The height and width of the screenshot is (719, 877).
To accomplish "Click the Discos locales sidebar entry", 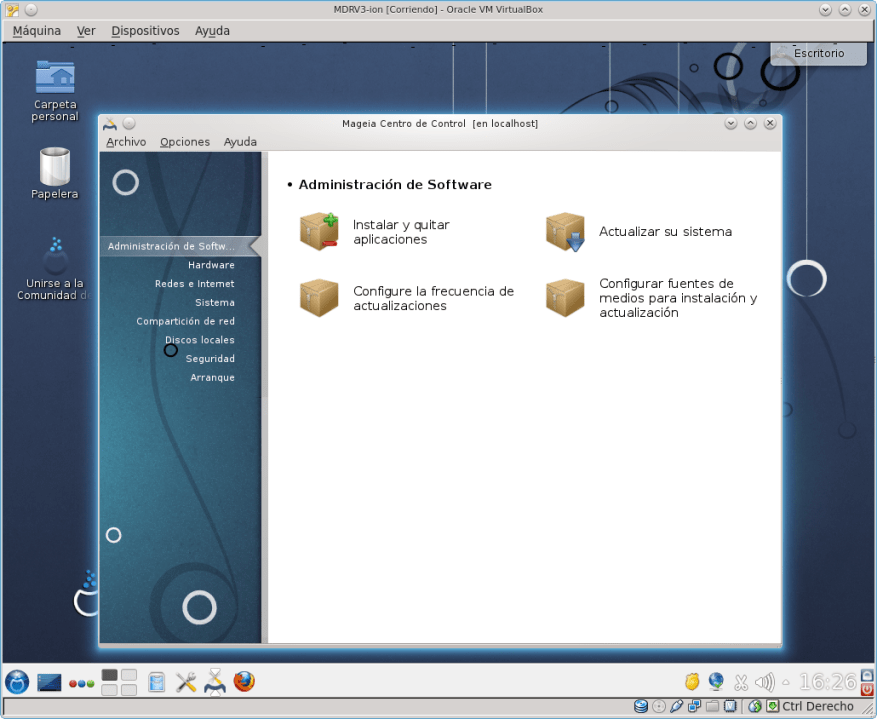I will pos(199,340).
